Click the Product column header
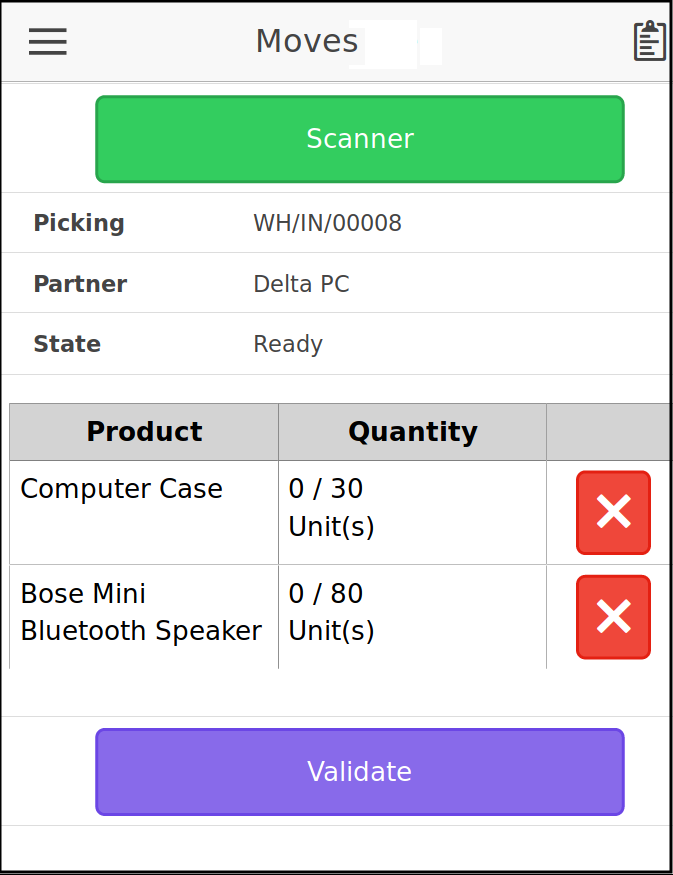 click(x=144, y=432)
